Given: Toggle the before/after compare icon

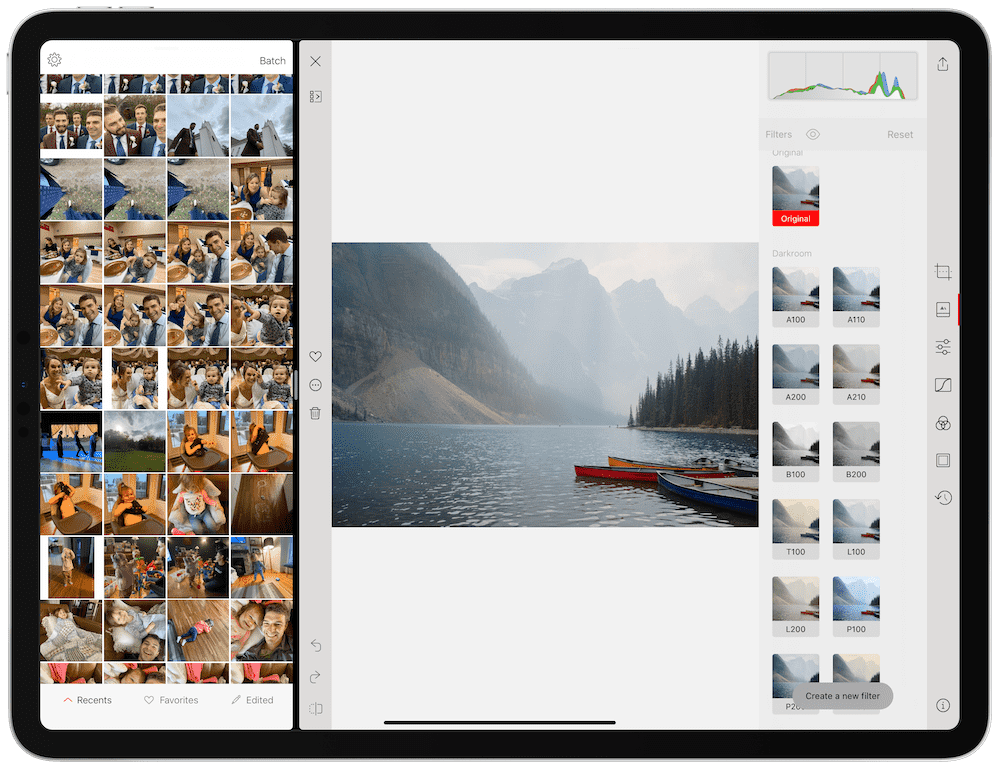Looking at the screenshot, I should (315, 709).
